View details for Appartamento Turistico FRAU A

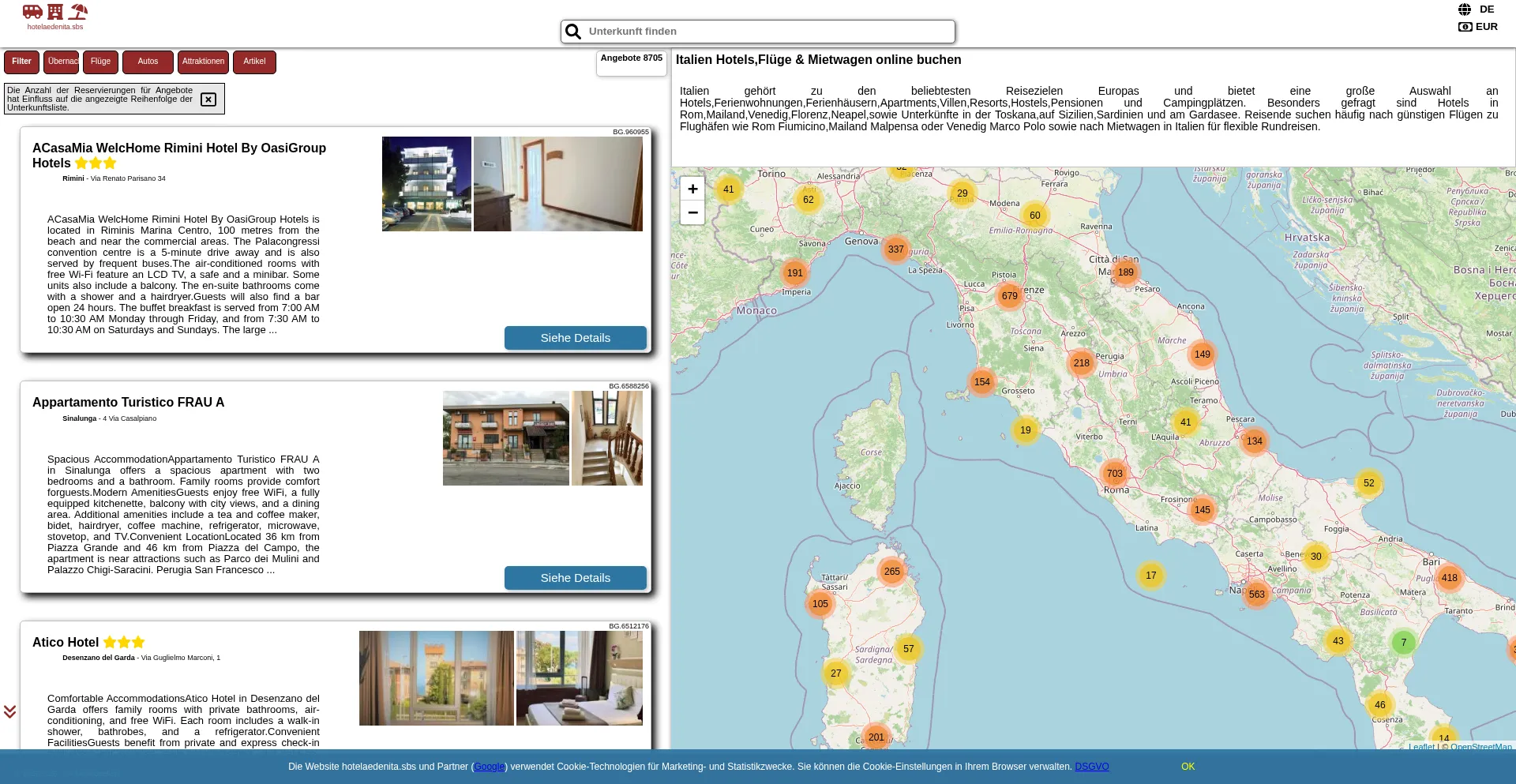(x=576, y=578)
